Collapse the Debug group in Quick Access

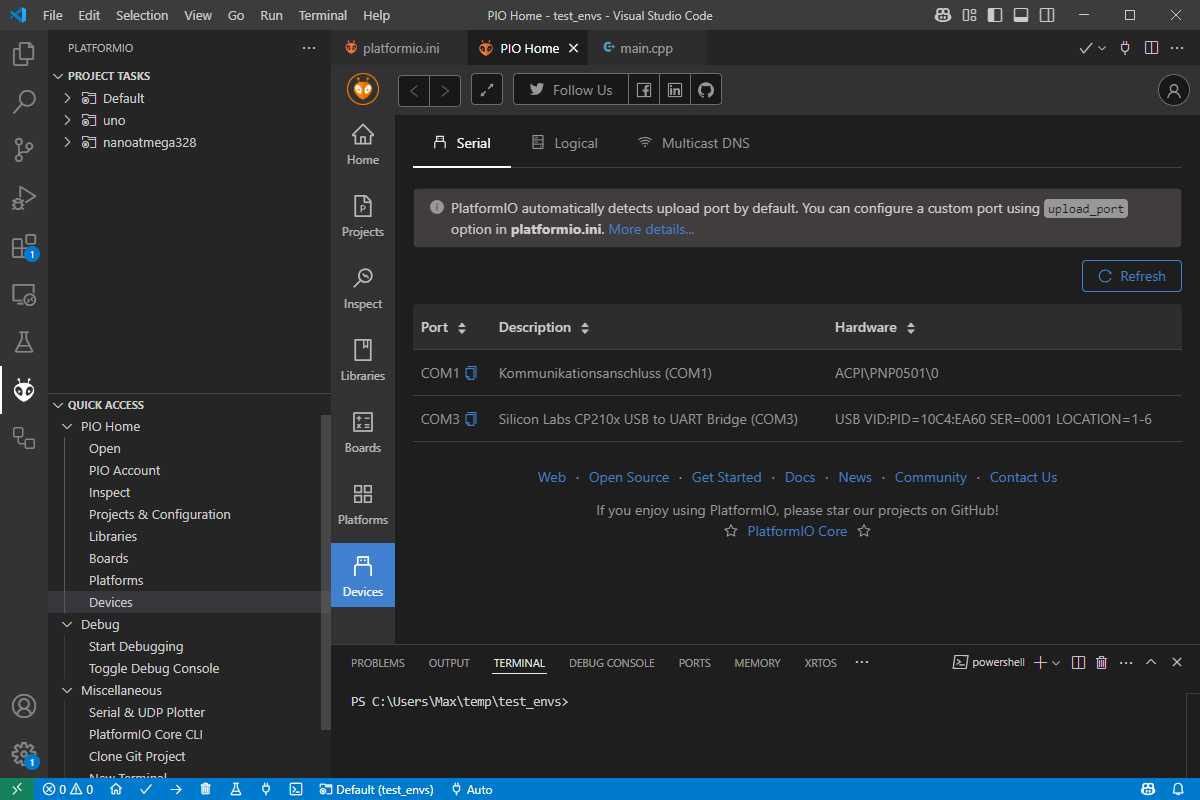coord(69,624)
